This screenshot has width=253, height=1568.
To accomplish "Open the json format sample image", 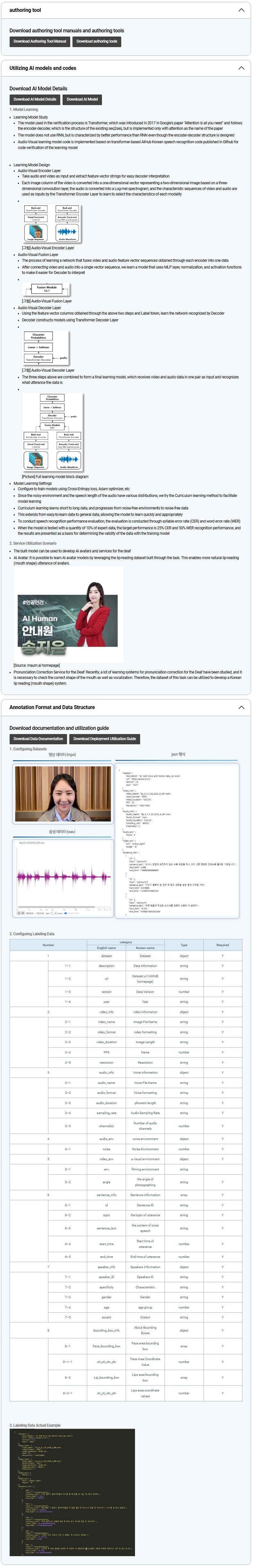I will point(177,839).
